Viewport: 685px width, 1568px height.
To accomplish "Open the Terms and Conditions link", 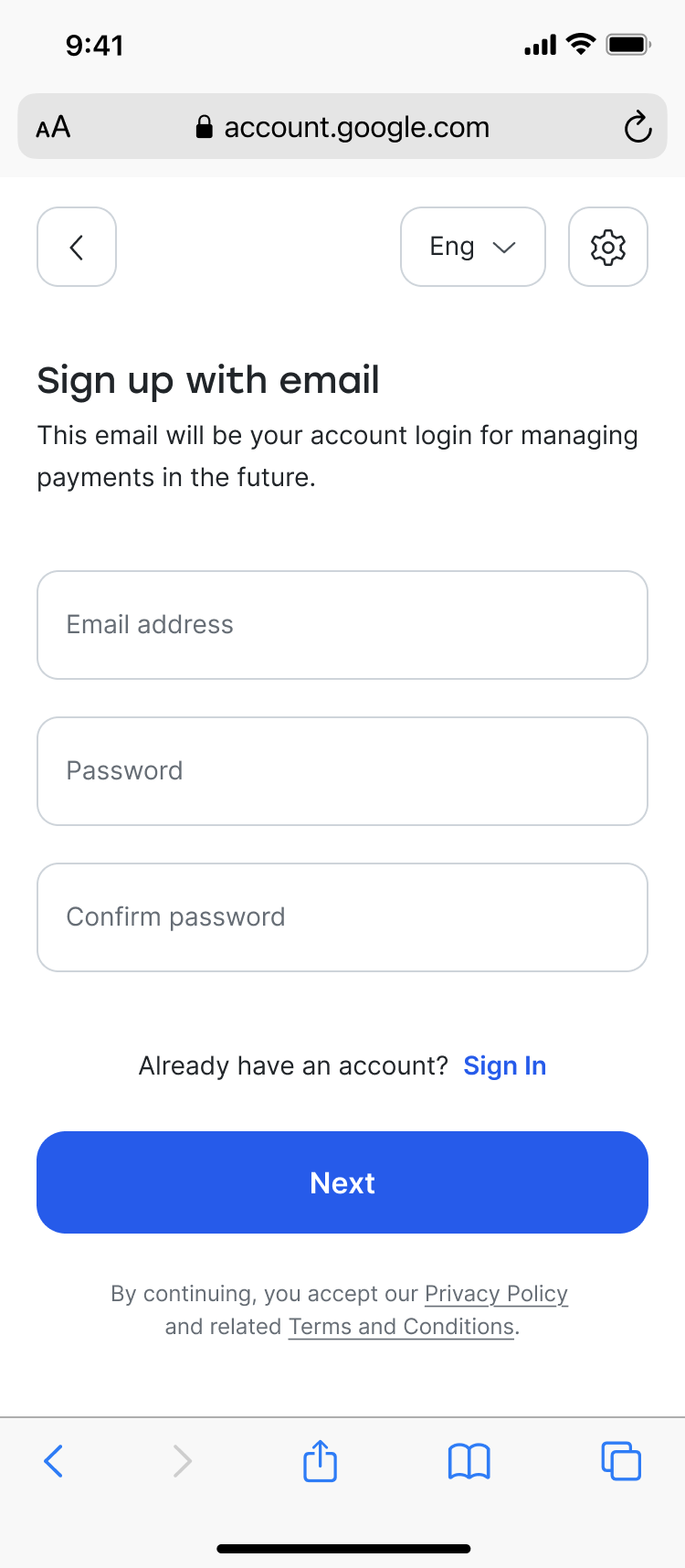I will (402, 1327).
